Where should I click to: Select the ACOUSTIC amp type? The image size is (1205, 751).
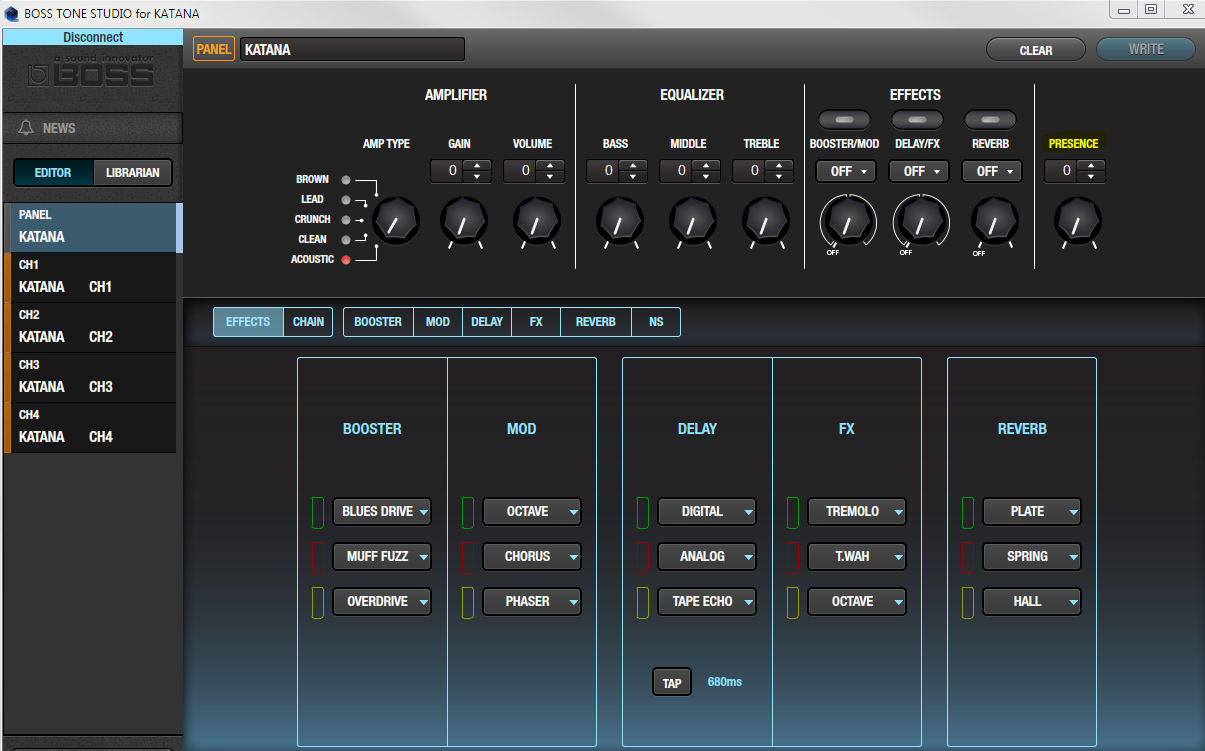point(346,260)
